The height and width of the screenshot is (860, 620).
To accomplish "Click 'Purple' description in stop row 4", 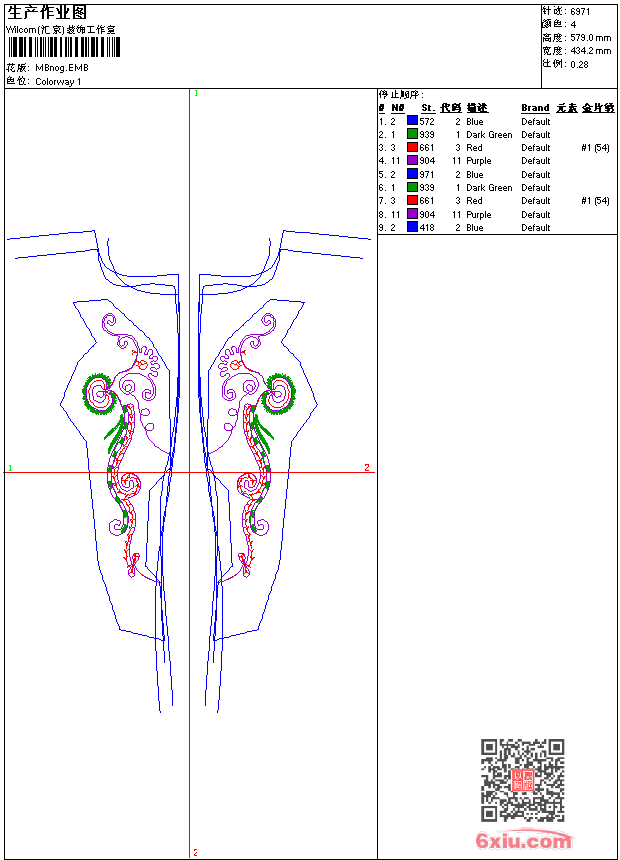I will [x=478, y=161].
